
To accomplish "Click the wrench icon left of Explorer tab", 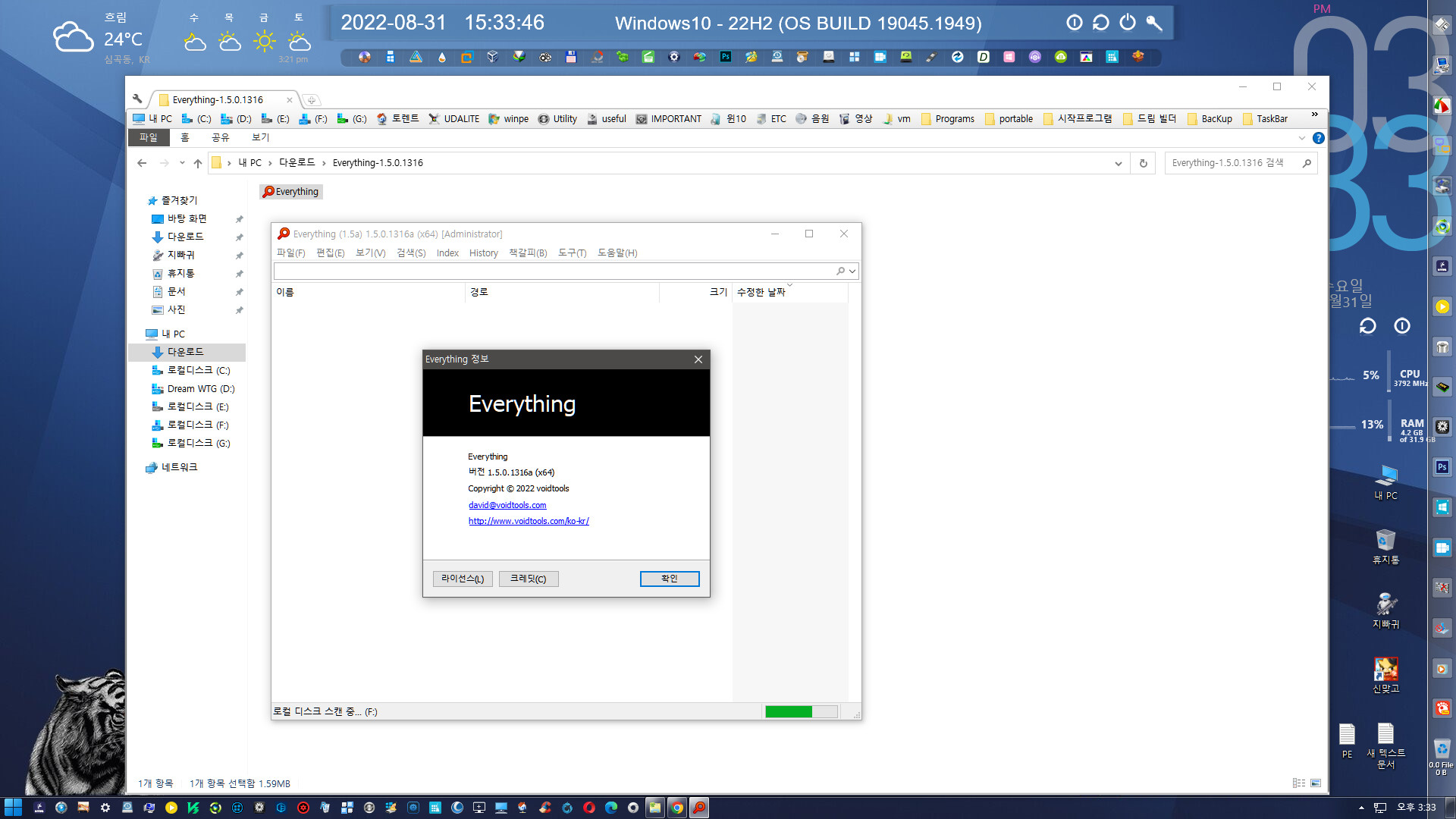I will pos(137,99).
